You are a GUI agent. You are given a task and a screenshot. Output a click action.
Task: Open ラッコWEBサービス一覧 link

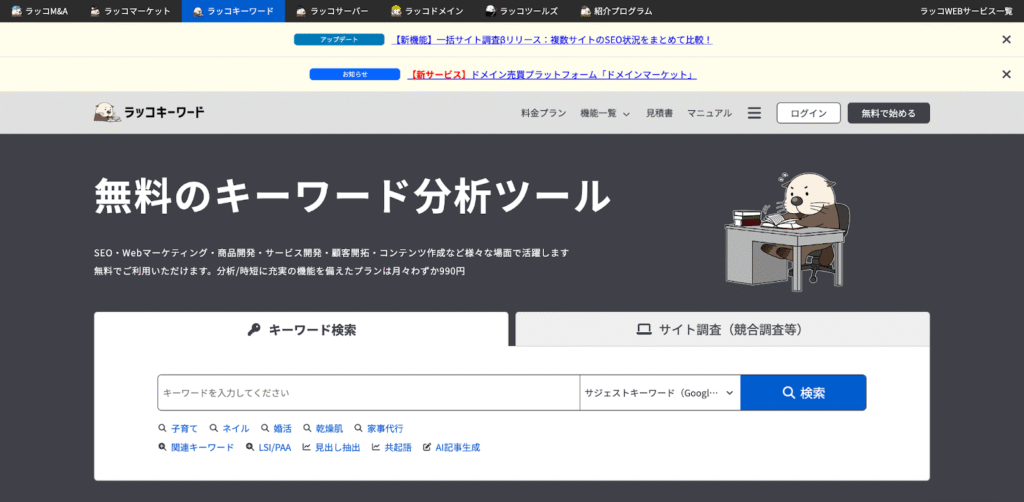click(x=966, y=11)
